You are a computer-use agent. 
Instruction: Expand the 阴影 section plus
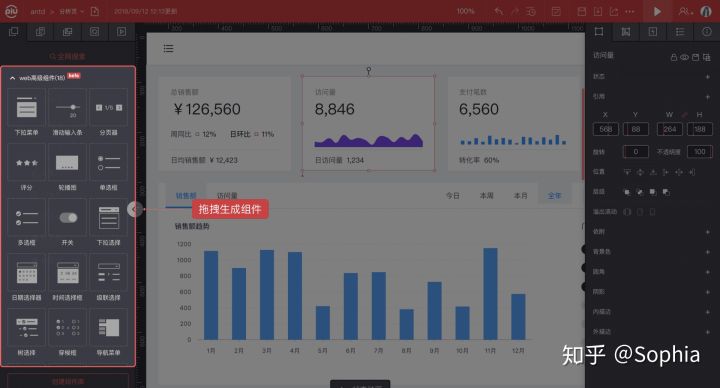point(708,292)
